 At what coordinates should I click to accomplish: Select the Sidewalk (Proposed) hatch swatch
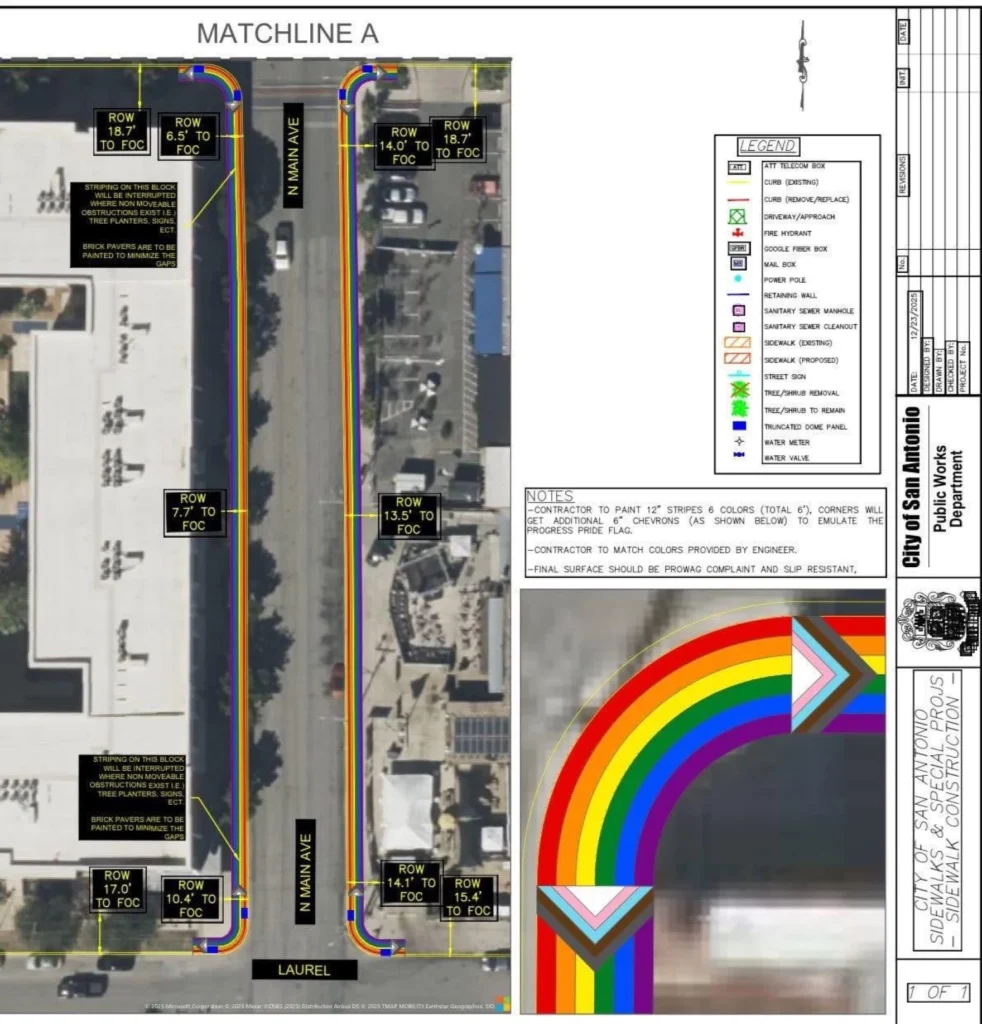click(736, 358)
